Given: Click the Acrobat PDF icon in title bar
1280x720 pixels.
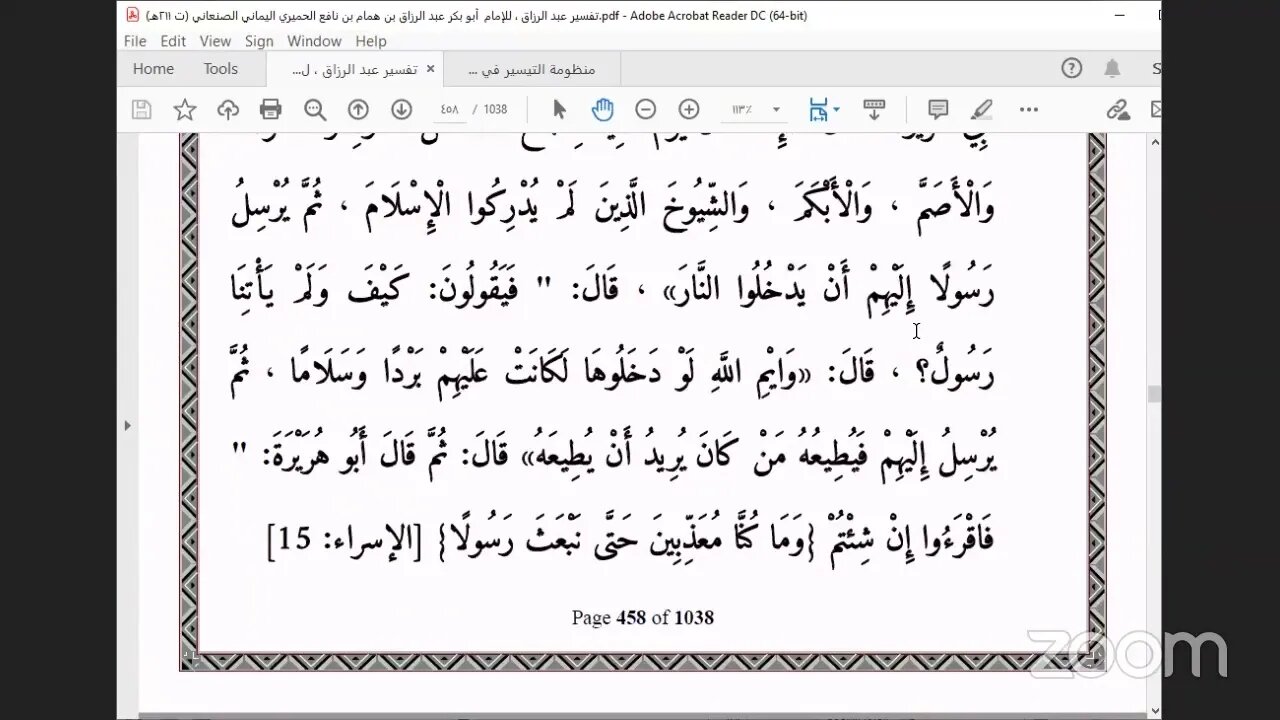Looking at the screenshot, I should click(132, 15).
